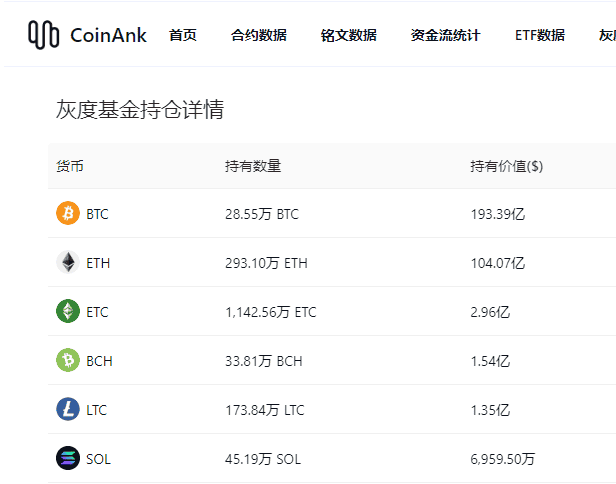Click the Ethereum coin icon
Image resolution: width=616 pixels, height=484 pixels.
pyautogui.click(x=68, y=263)
